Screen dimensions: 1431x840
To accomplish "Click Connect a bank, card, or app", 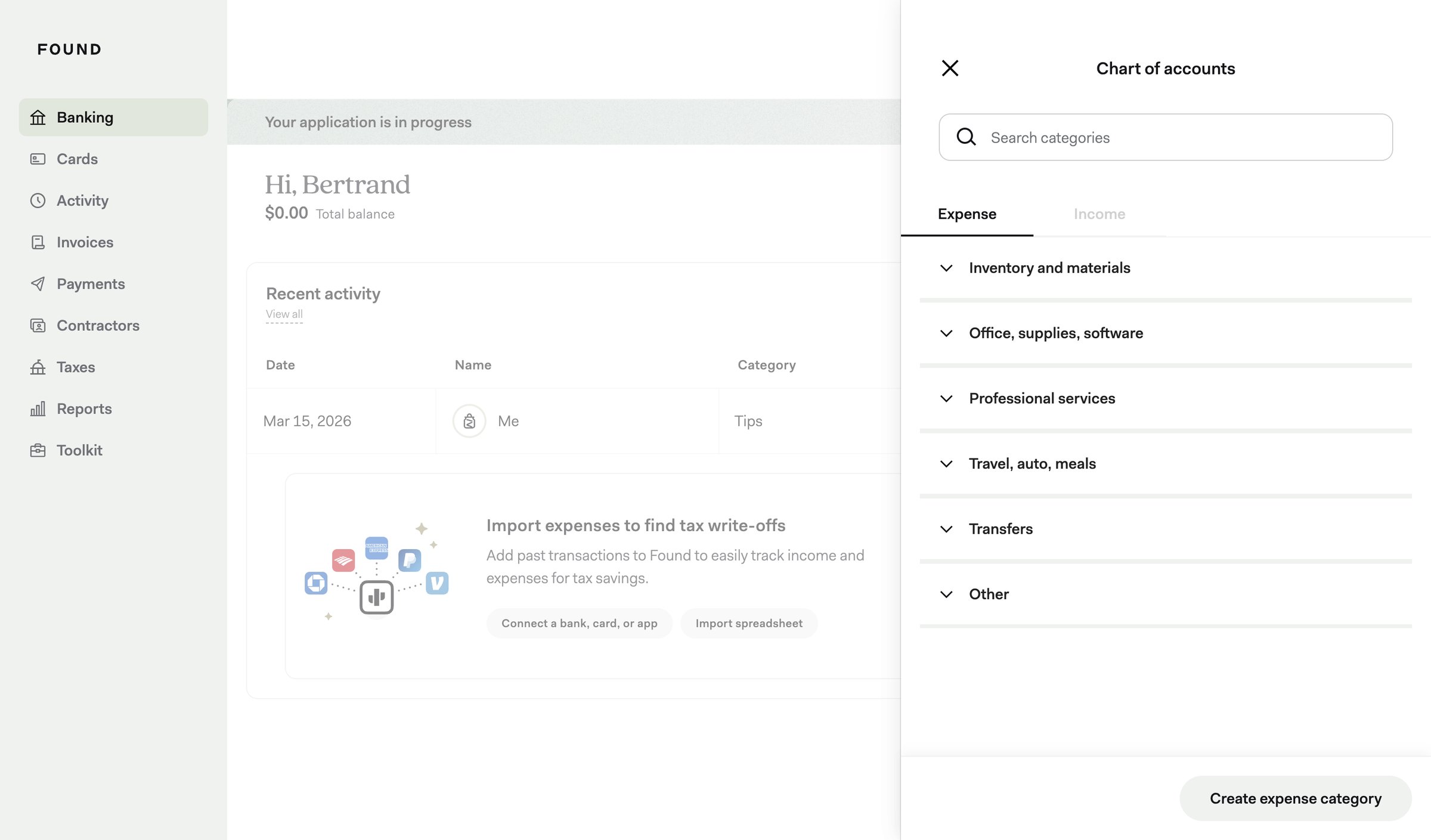I will (x=579, y=623).
